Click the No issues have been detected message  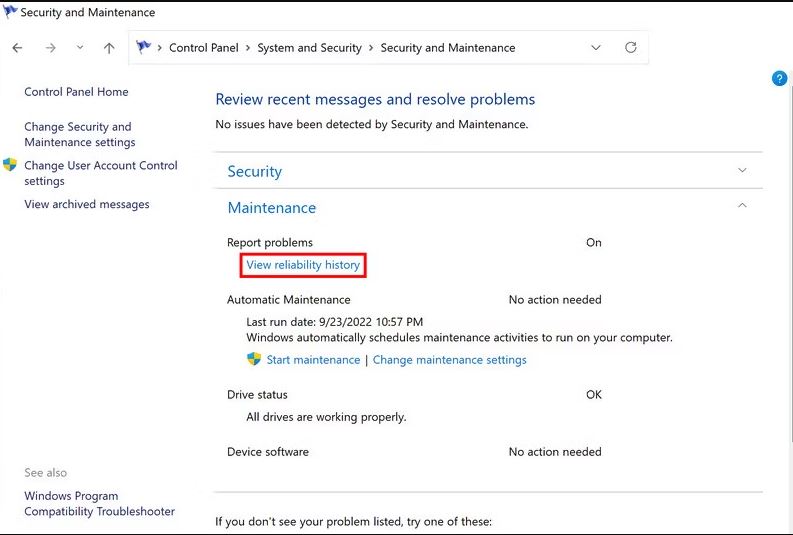[372, 124]
